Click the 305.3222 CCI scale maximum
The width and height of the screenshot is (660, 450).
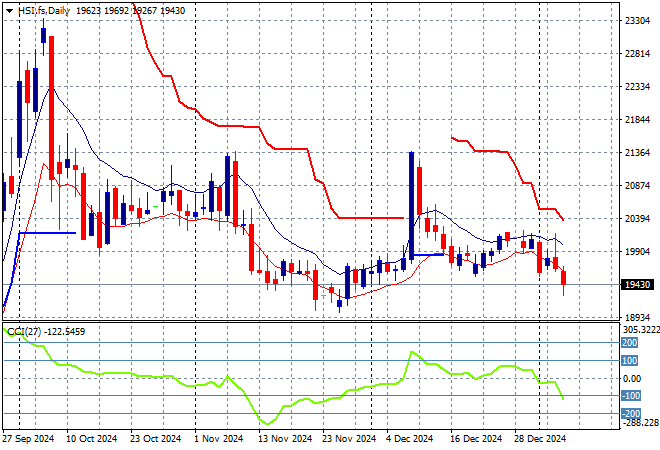[641, 329]
